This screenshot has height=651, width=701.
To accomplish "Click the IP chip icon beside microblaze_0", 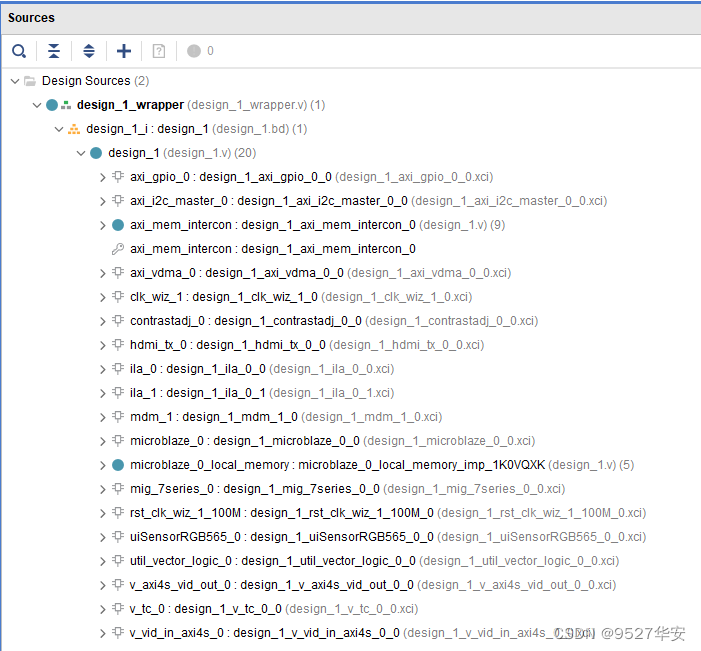I will pyautogui.click(x=118, y=440).
